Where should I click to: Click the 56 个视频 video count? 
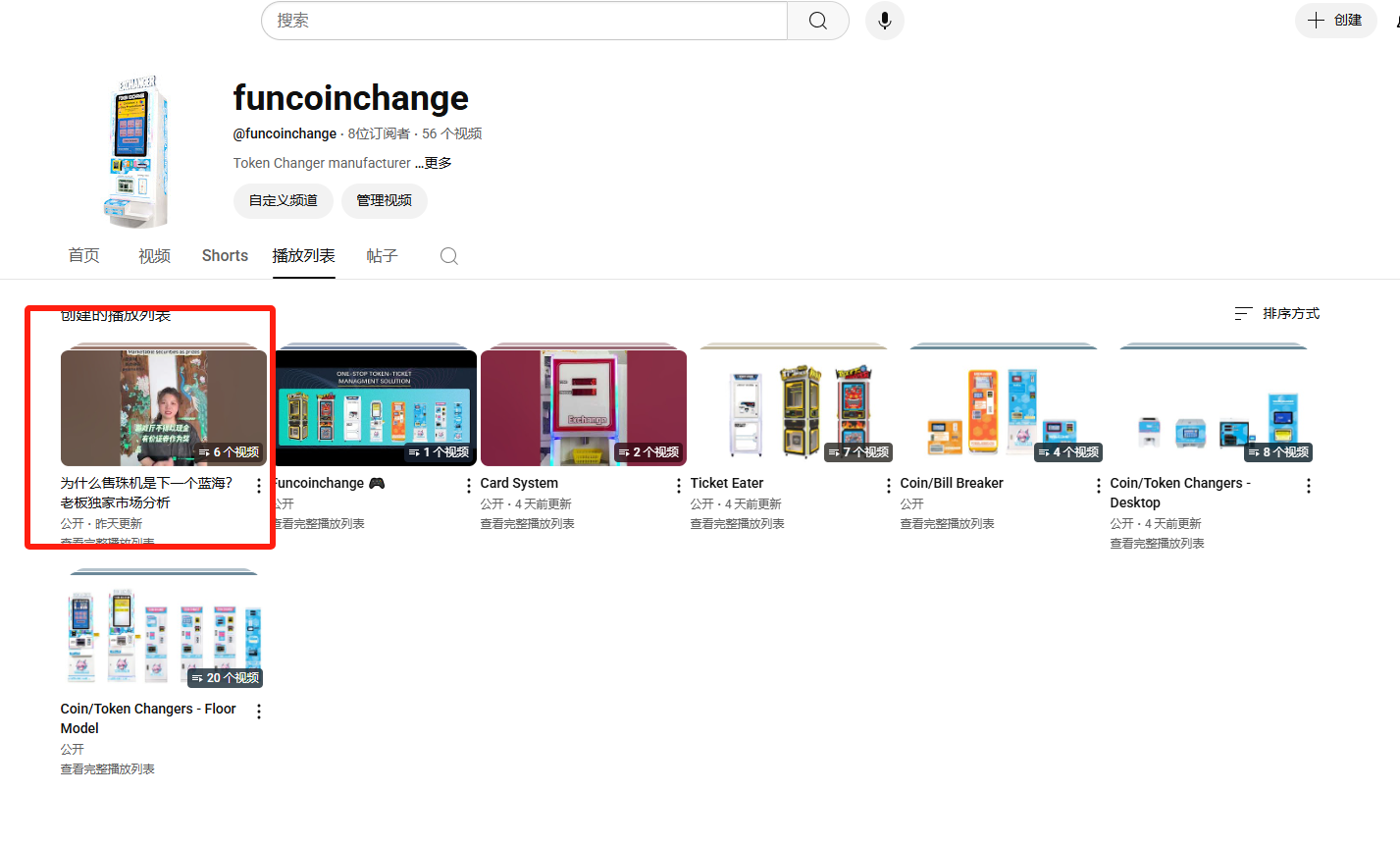tap(452, 133)
